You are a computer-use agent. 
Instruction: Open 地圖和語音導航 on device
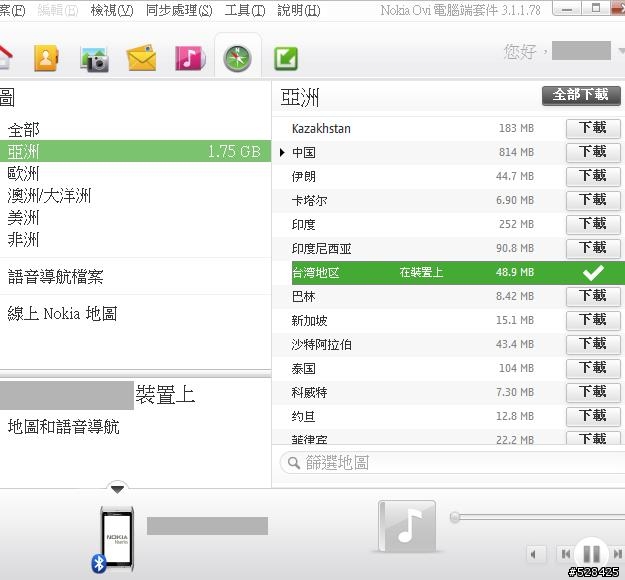coord(64,427)
